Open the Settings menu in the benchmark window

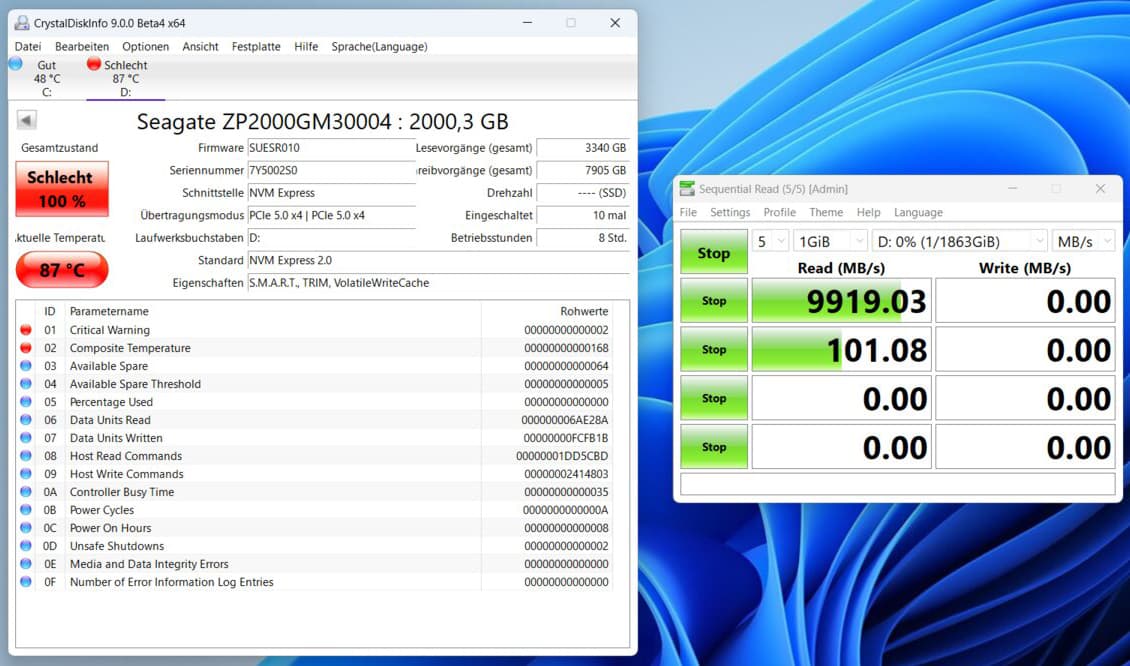[730, 213]
